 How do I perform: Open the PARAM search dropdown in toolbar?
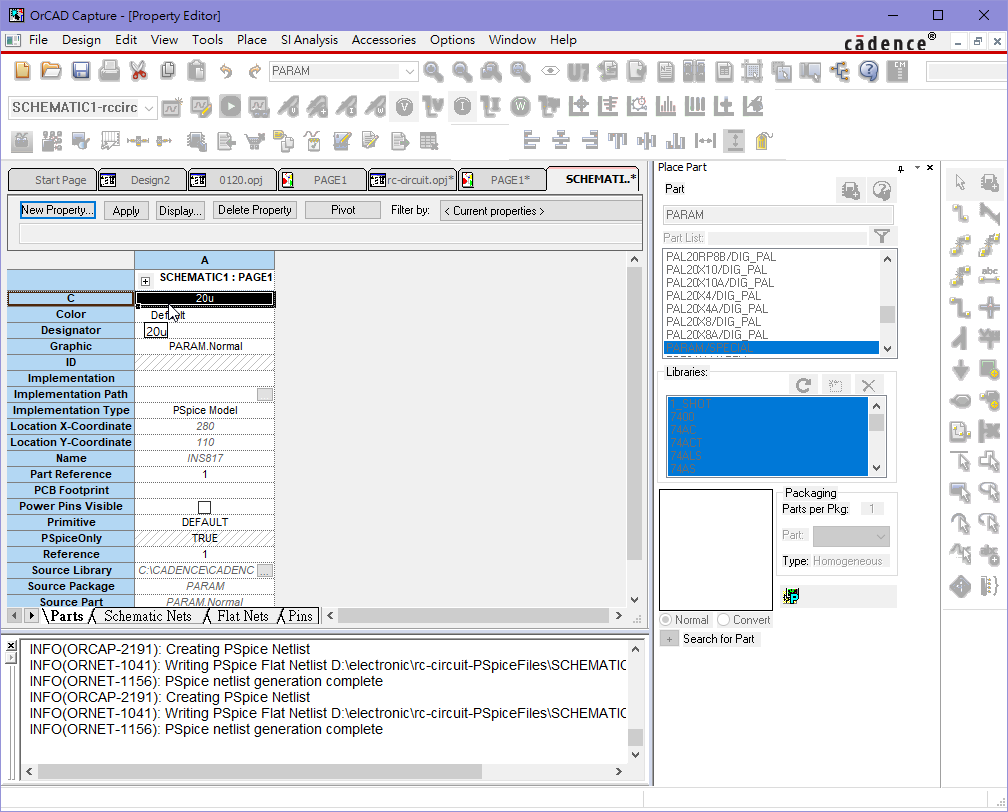click(x=410, y=71)
